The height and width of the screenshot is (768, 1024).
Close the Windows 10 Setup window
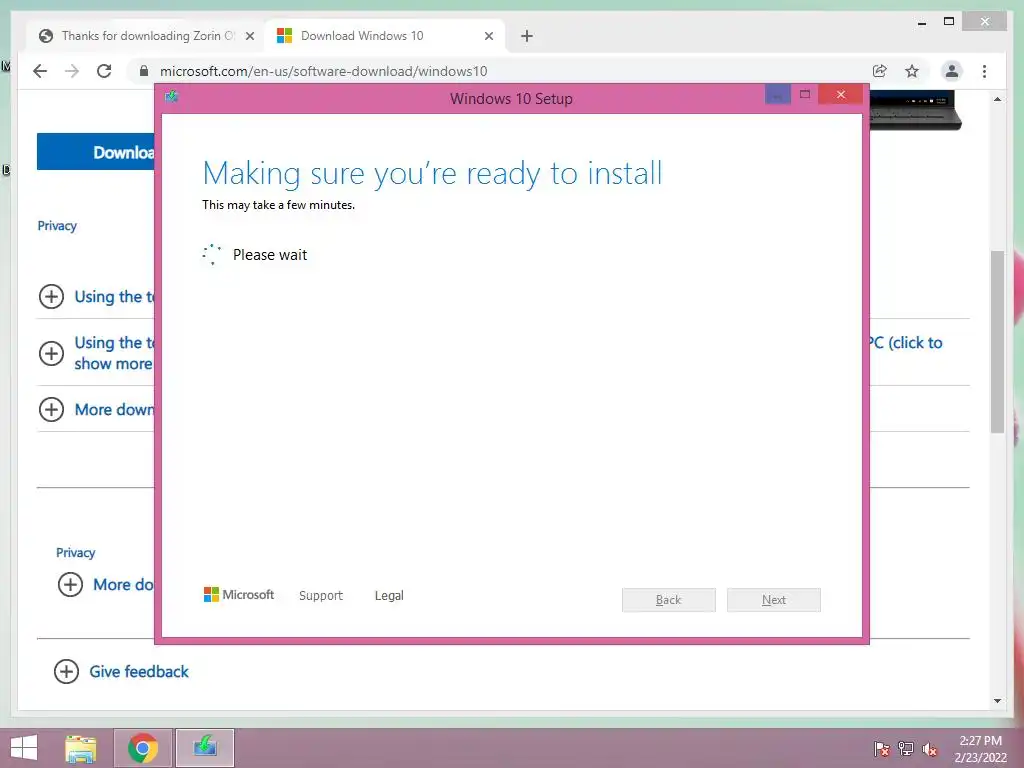(840, 95)
